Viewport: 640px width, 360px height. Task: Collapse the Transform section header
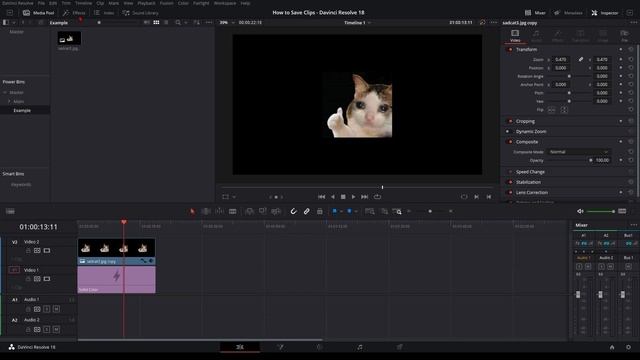pyautogui.click(x=527, y=49)
